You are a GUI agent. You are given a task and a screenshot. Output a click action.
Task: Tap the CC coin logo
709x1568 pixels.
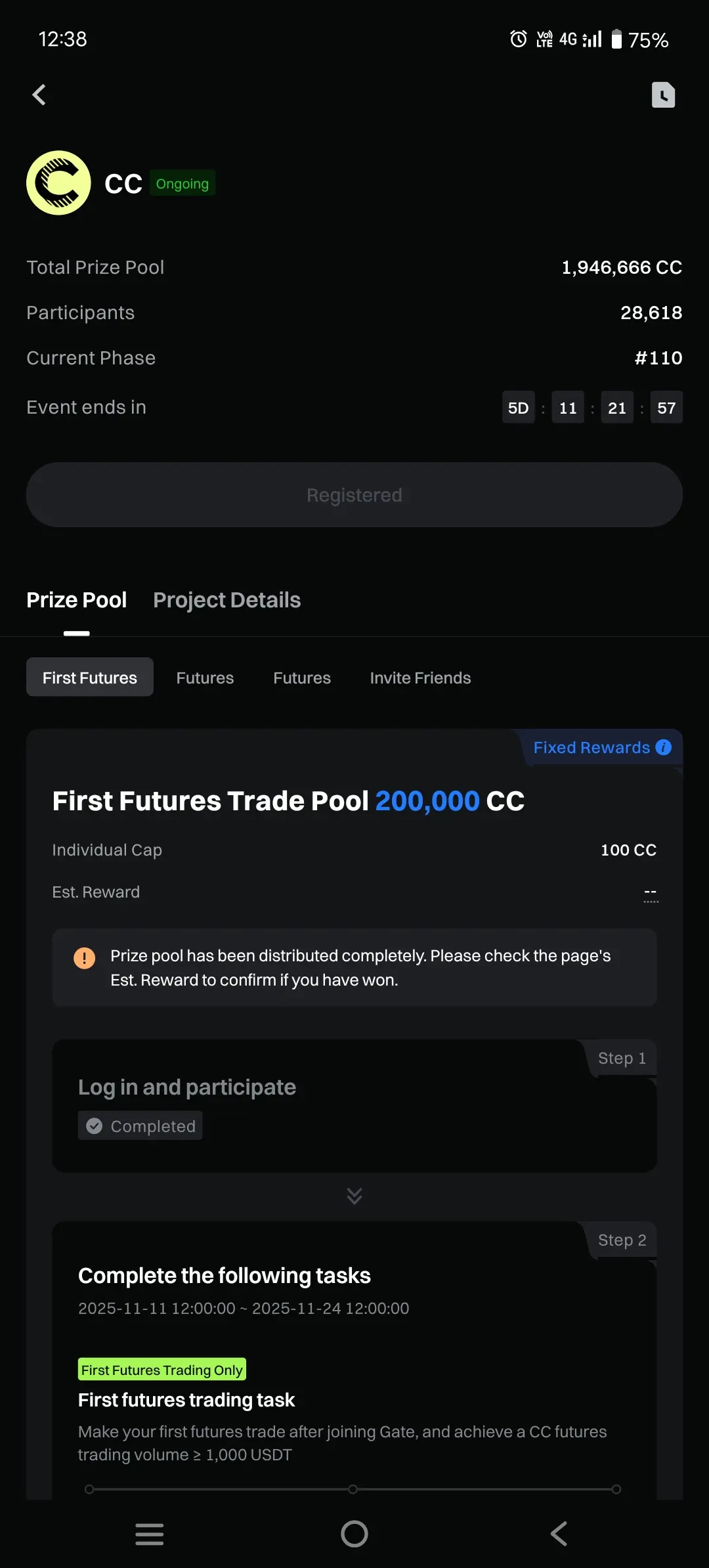[58, 183]
